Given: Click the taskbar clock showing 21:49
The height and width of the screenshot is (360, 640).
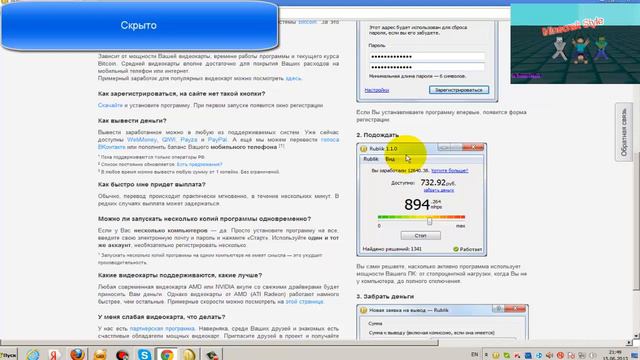Looking at the screenshot, I should click(615, 355).
